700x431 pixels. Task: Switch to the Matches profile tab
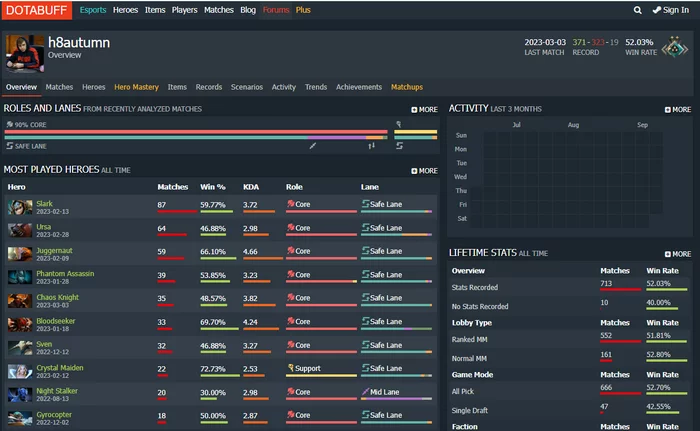59,87
